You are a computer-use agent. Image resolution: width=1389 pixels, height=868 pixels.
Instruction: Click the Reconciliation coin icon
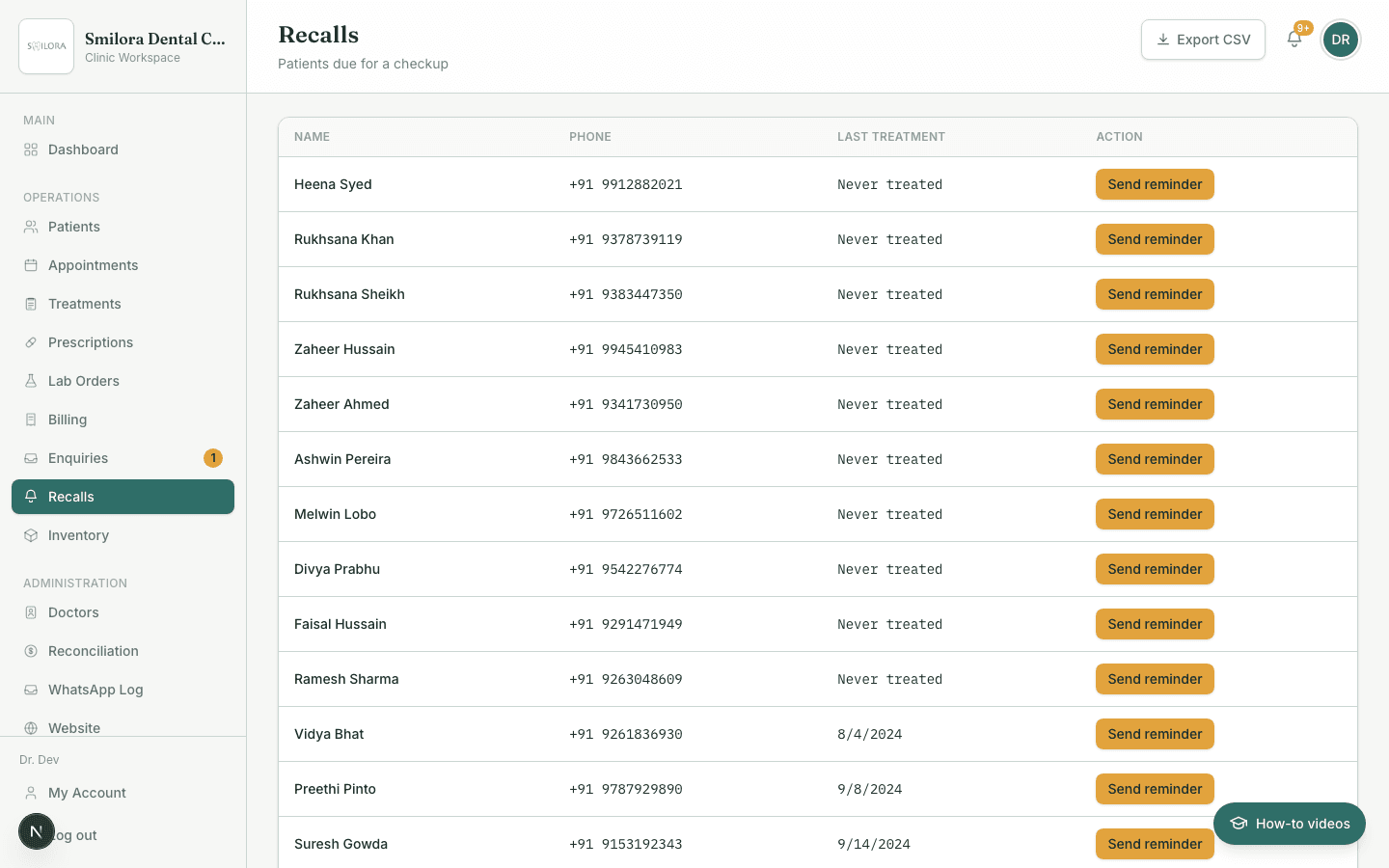click(x=31, y=651)
